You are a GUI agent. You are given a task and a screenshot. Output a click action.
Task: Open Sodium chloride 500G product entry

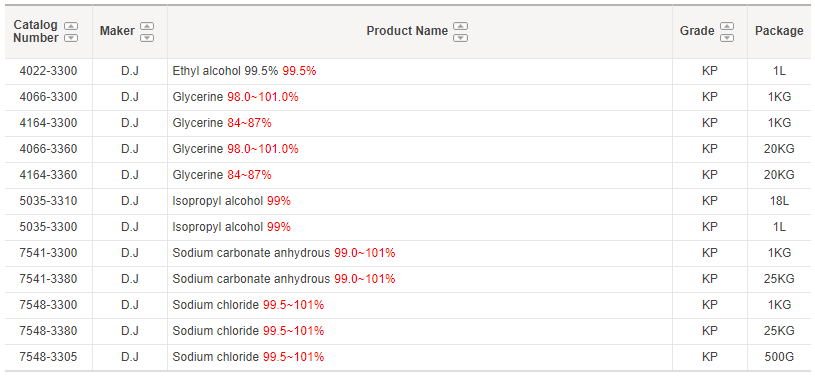click(248, 357)
